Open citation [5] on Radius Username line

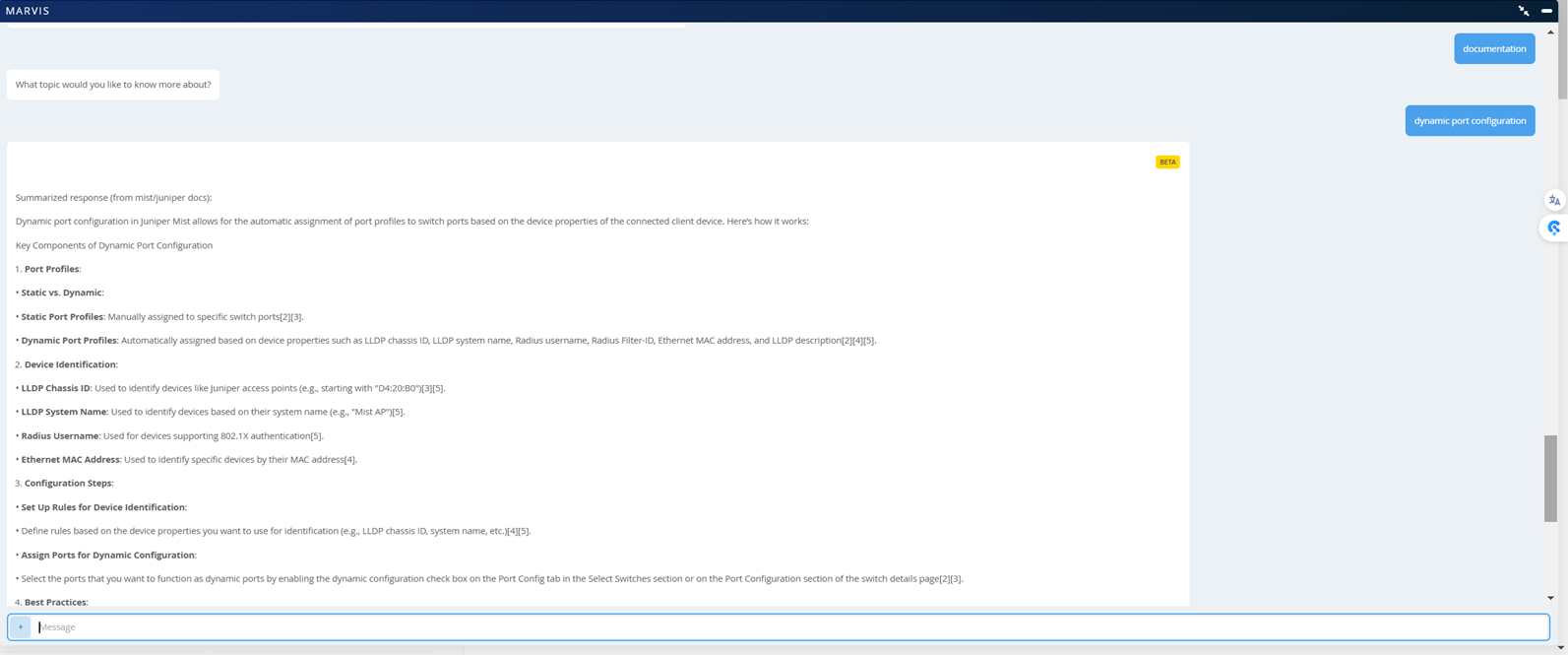[316, 436]
